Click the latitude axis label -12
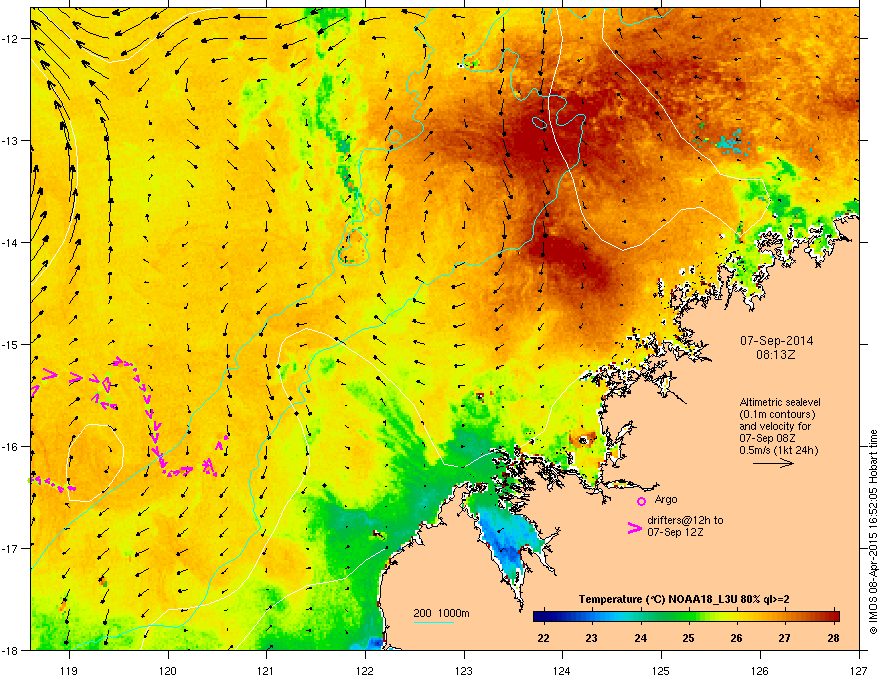Image resolution: width=880 pixels, height=680 pixels. point(11,39)
